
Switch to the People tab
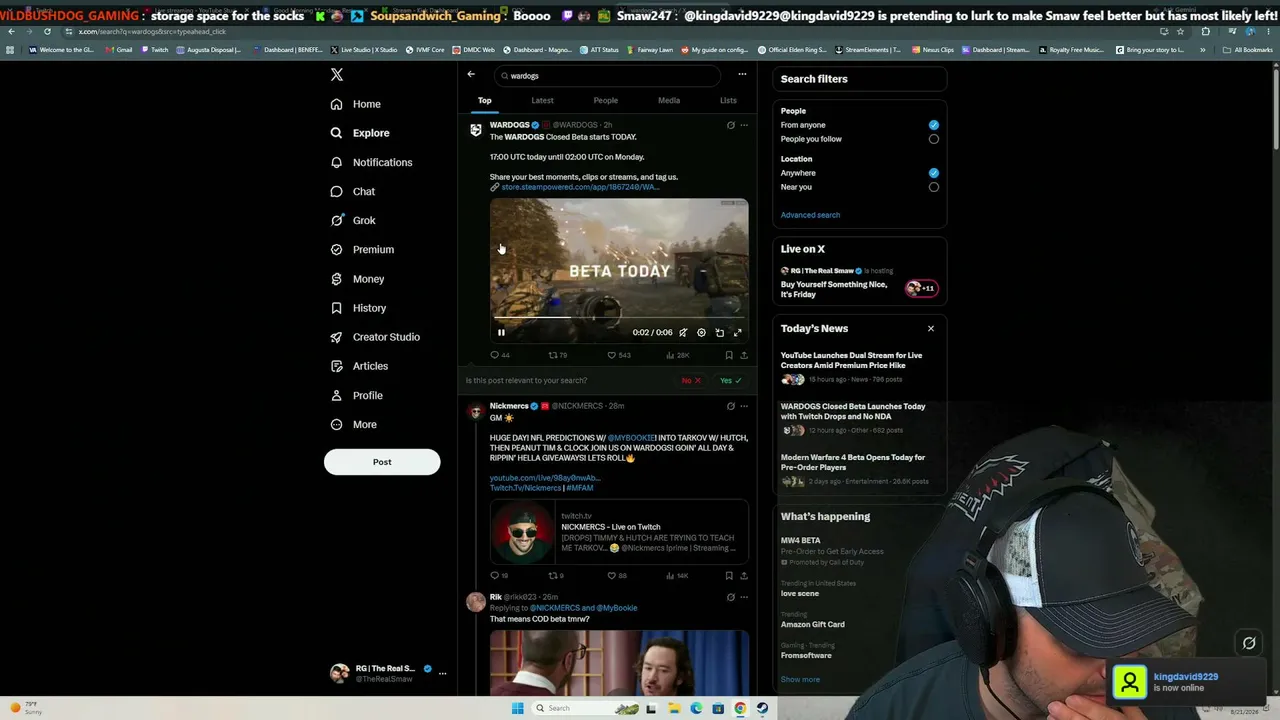point(605,100)
